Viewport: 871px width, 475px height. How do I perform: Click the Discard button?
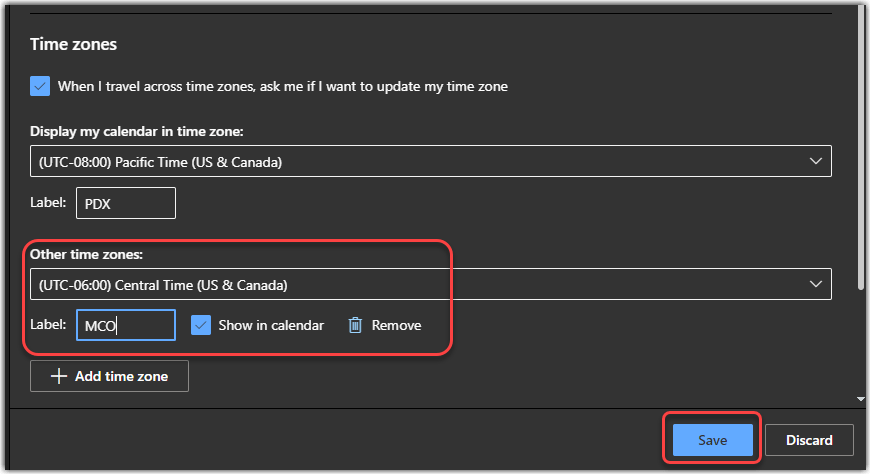[810, 440]
